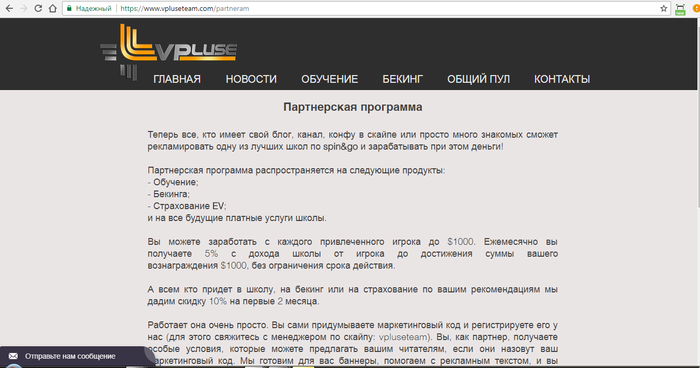Open the green extension icon in the toolbar
The height and width of the screenshot is (368, 700).
click(x=680, y=9)
